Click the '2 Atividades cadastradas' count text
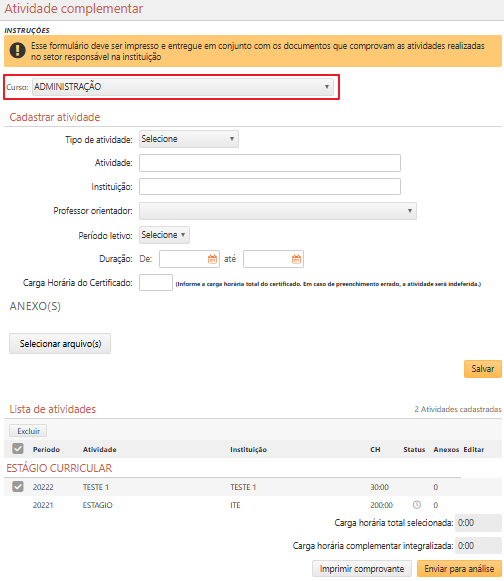The image size is (504, 581). pos(458,409)
